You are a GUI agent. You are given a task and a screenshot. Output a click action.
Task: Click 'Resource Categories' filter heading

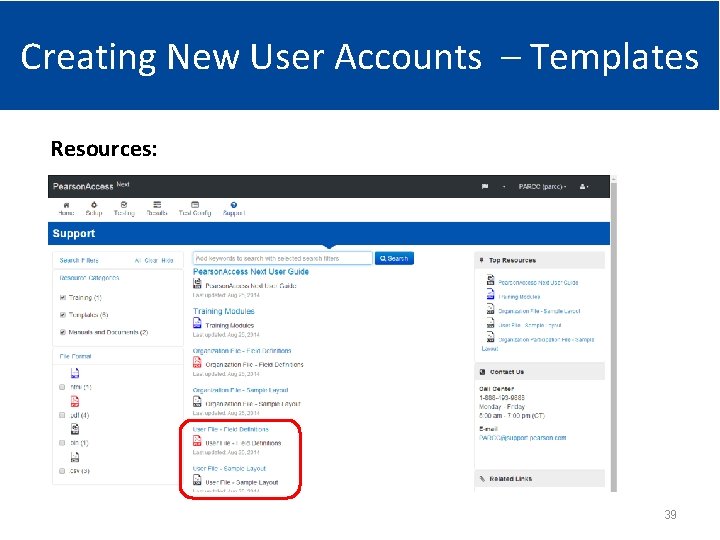(89, 278)
